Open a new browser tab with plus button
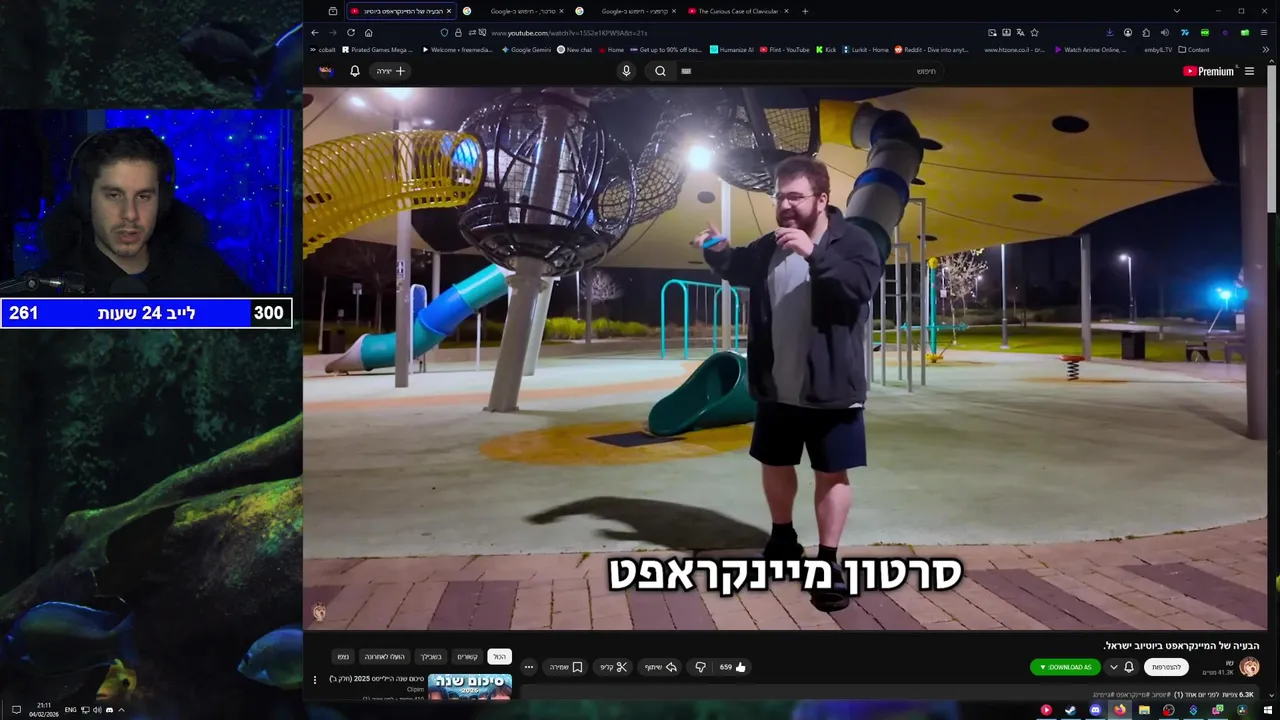 pos(805,11)
